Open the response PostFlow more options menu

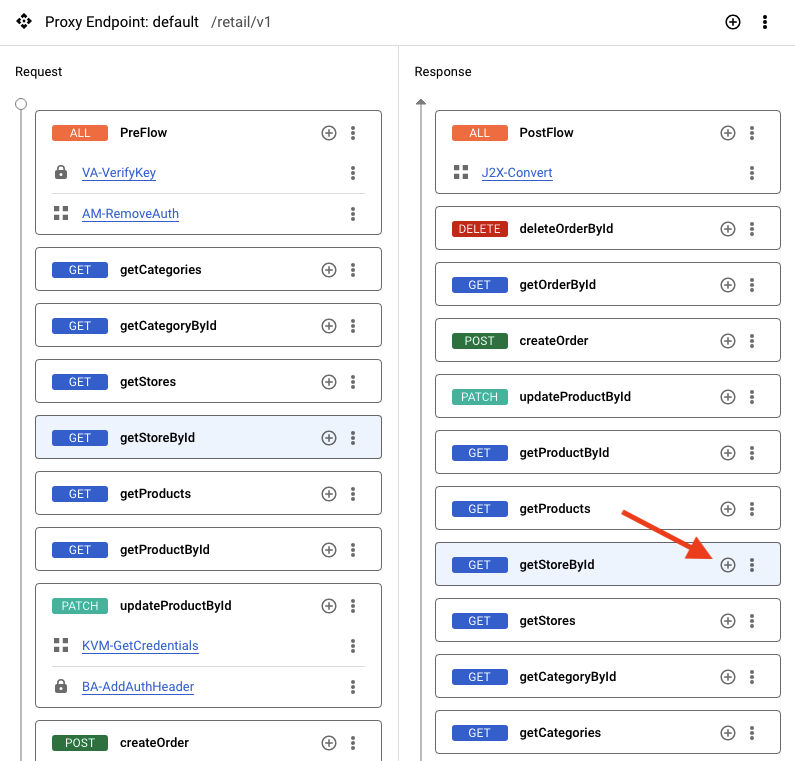(752, 133)
